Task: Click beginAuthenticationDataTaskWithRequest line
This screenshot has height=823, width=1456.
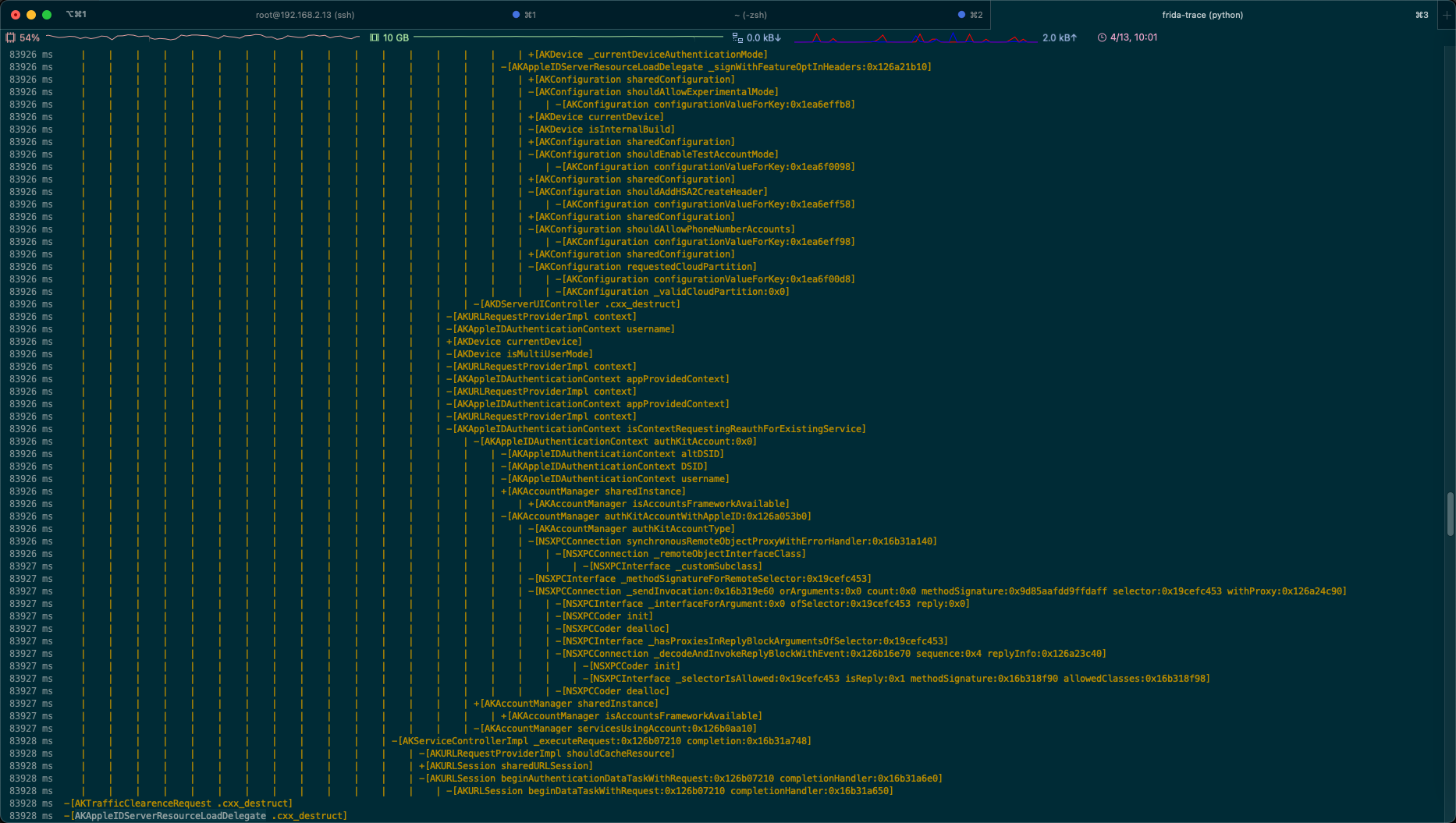Action: pos(680,779)
